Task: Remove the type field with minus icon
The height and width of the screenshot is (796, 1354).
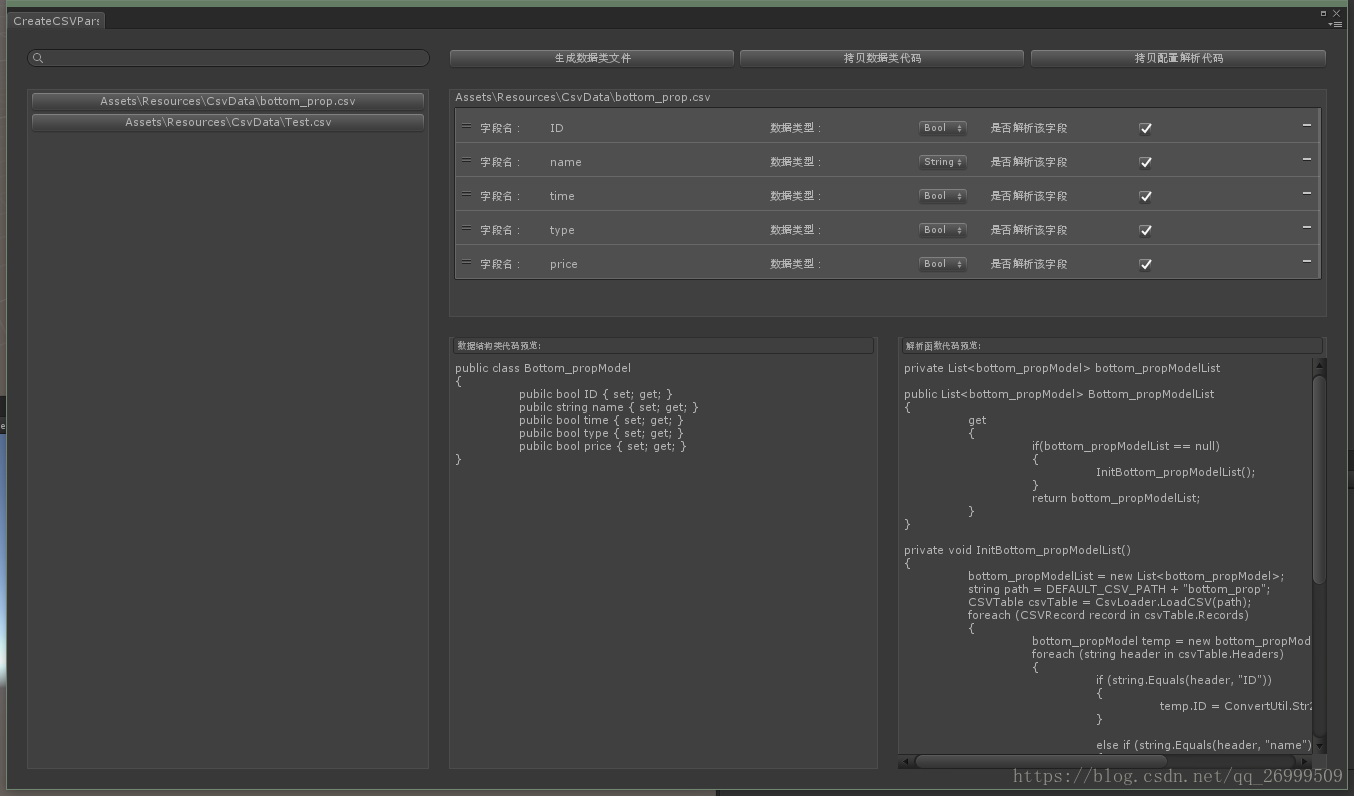Action: pos(1306,228)
